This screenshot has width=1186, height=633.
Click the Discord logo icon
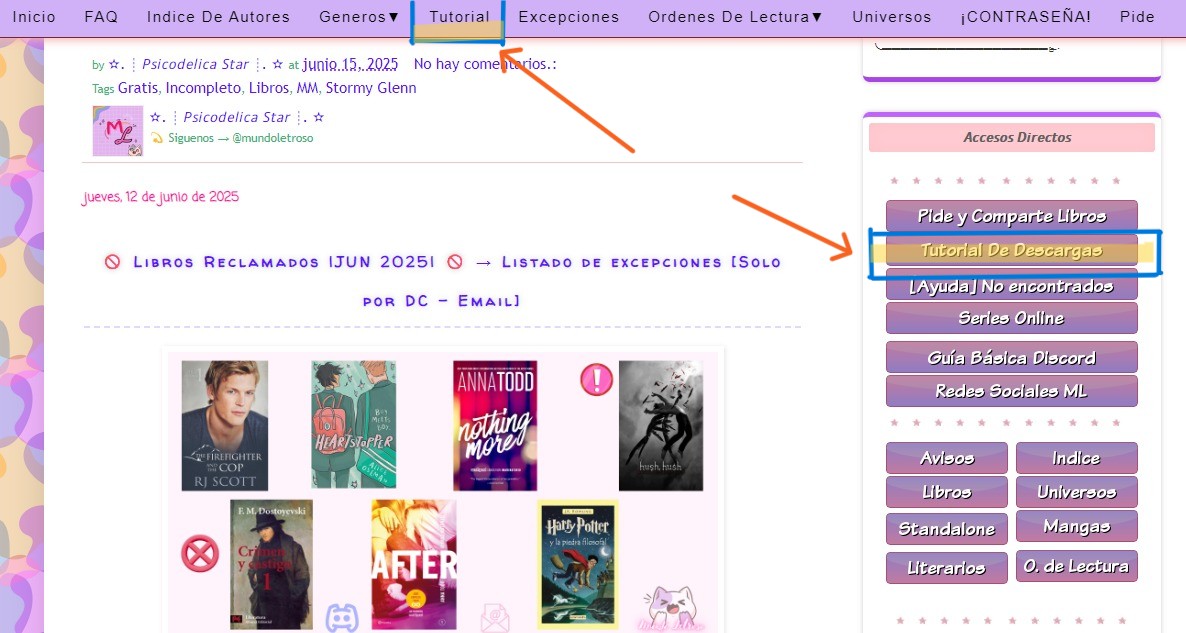pyautogui.click(x=342, y=618)
